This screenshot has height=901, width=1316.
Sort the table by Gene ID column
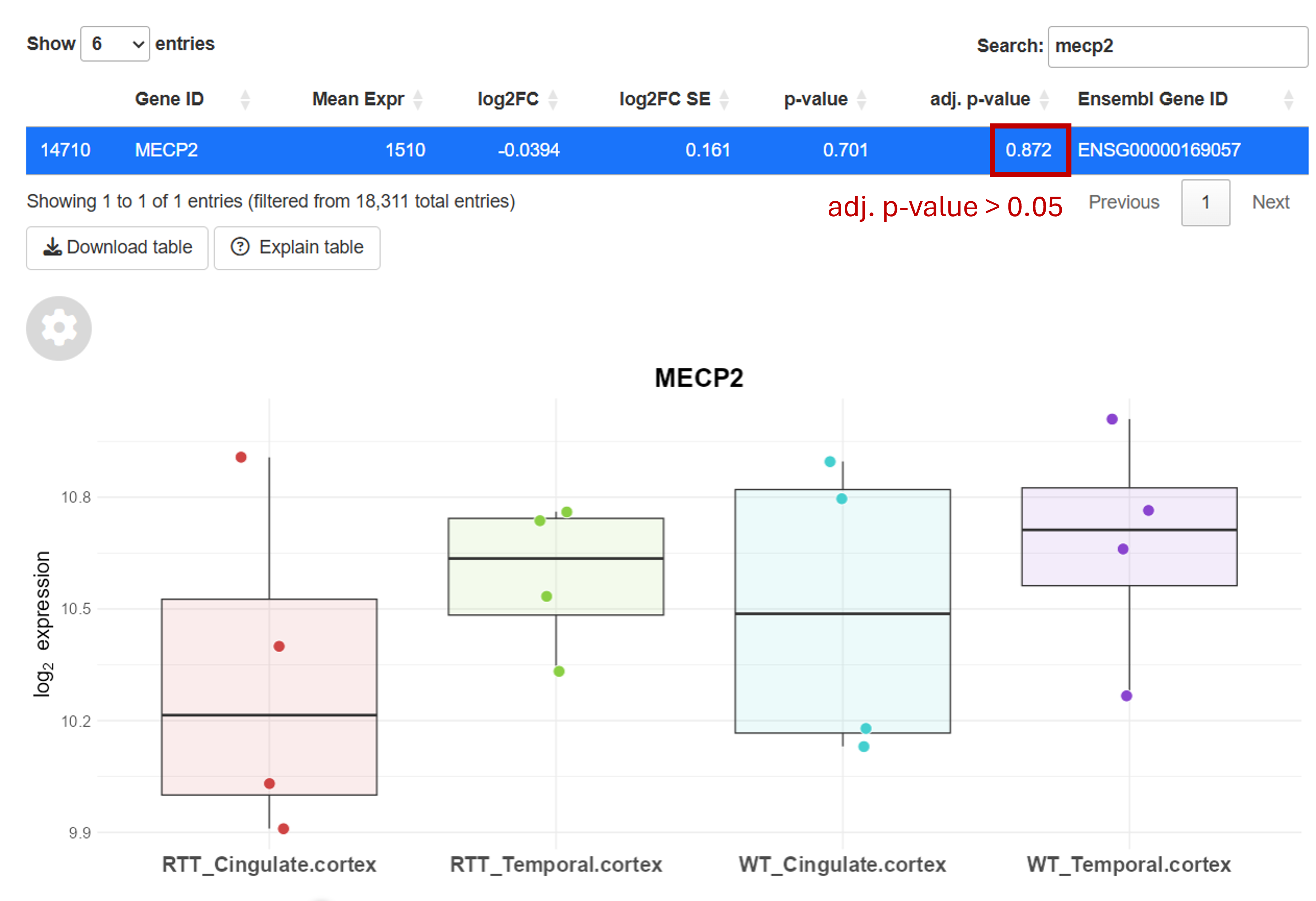tap(246, 99)
